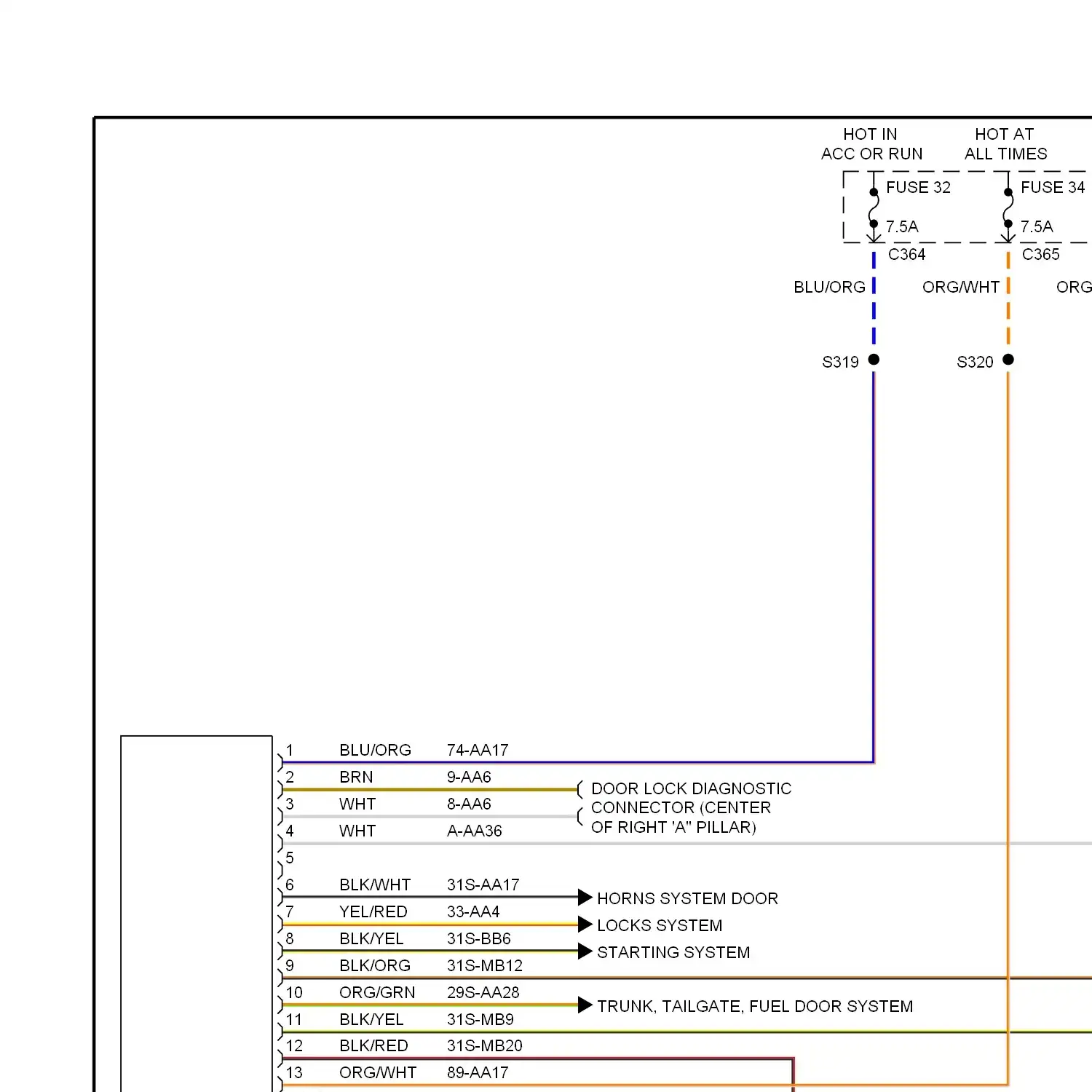Click circuit code 89-AA17

pos(478,1072)
